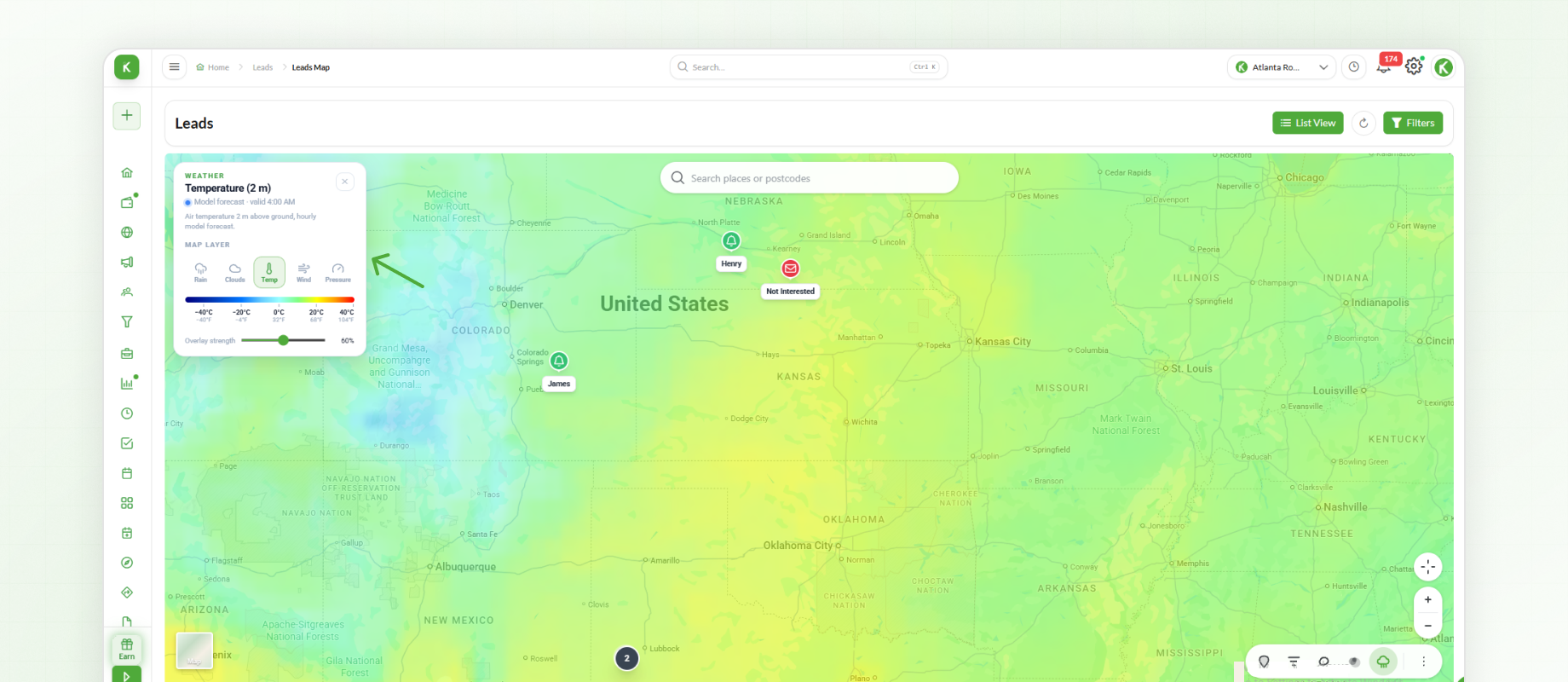The image size is (1568, 682).
Task: Open the four-squares grid icon in sidebar
Action: point(127,503)
